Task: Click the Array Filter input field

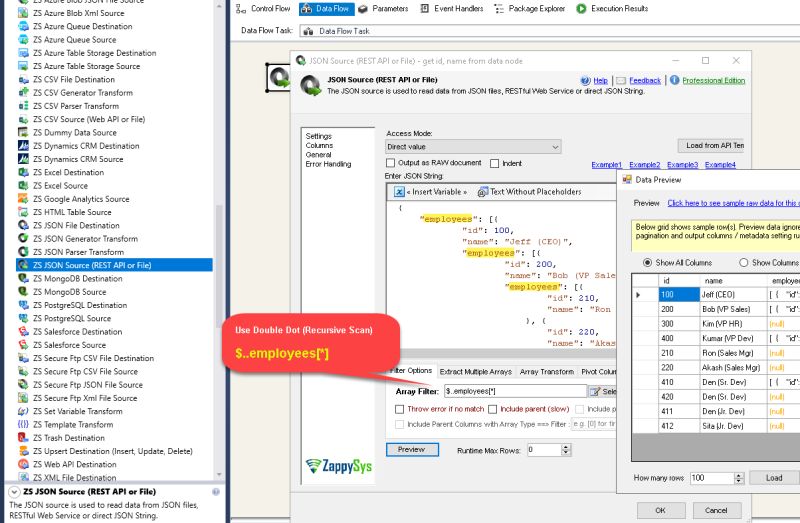Action: [515, 391]
